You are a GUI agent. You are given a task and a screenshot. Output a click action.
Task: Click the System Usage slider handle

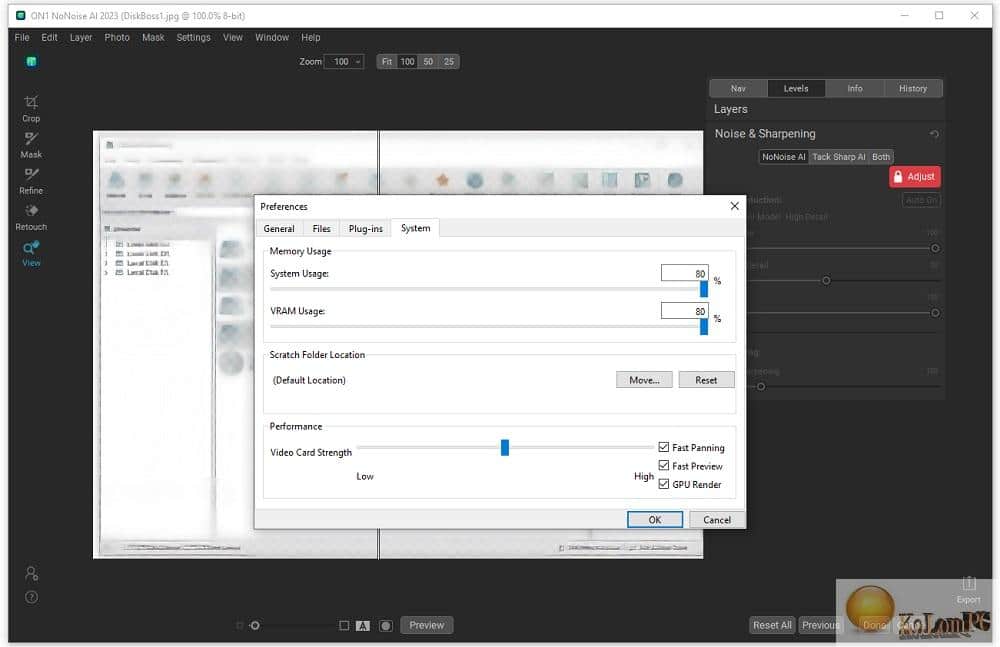tap(704, 290)
